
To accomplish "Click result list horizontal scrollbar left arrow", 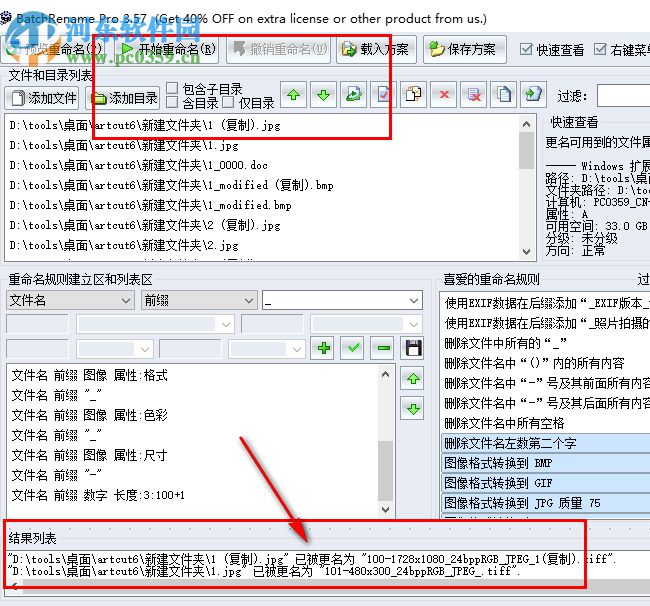I will (15, 585).
